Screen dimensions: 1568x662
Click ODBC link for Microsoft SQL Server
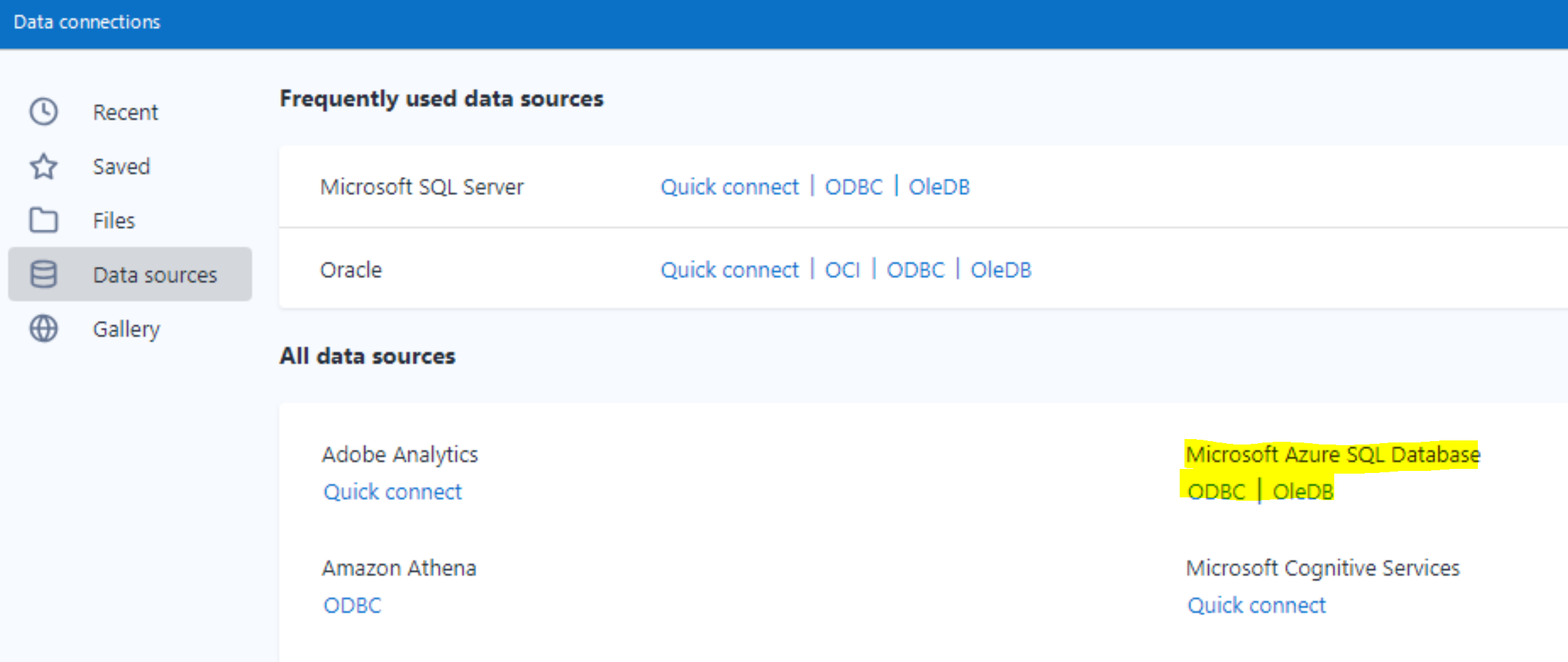(853, 186)
